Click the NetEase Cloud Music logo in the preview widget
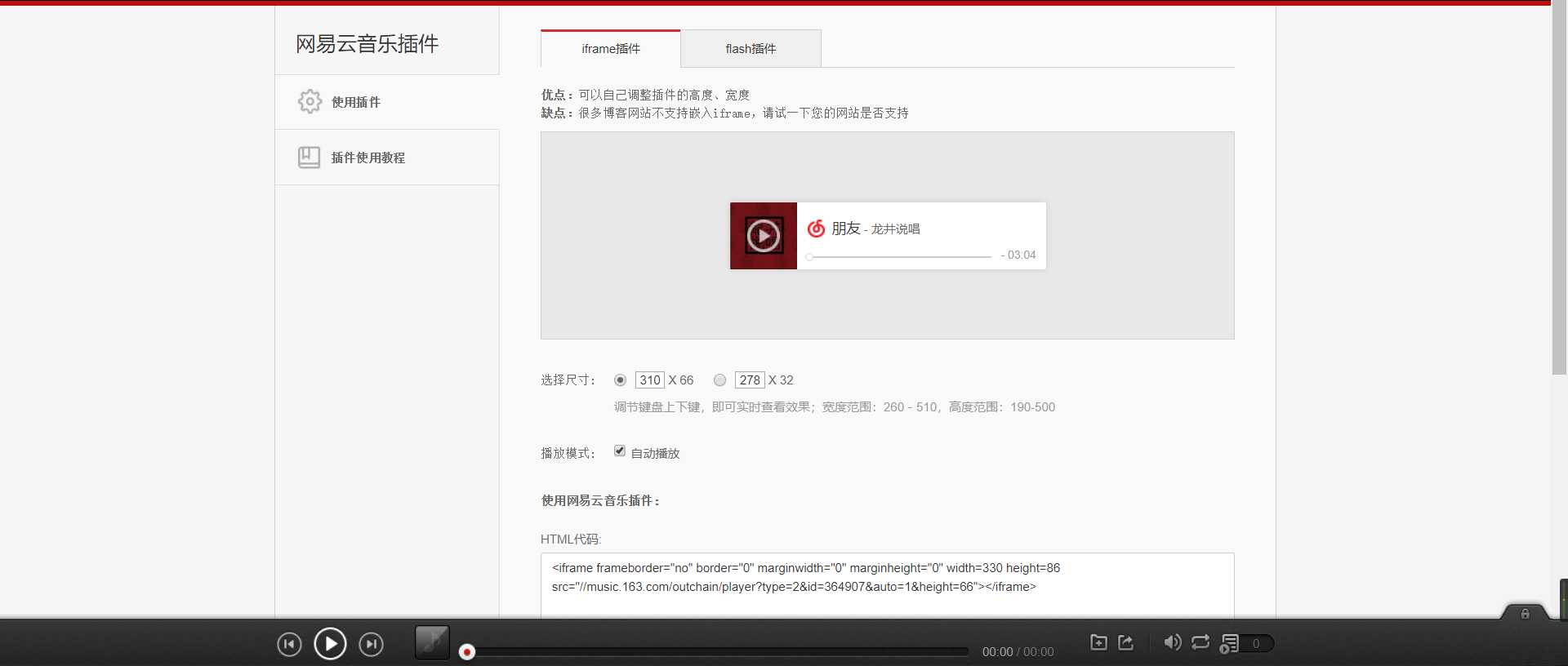The width and height of the screenshot is (1568, 666). point(816,229)
